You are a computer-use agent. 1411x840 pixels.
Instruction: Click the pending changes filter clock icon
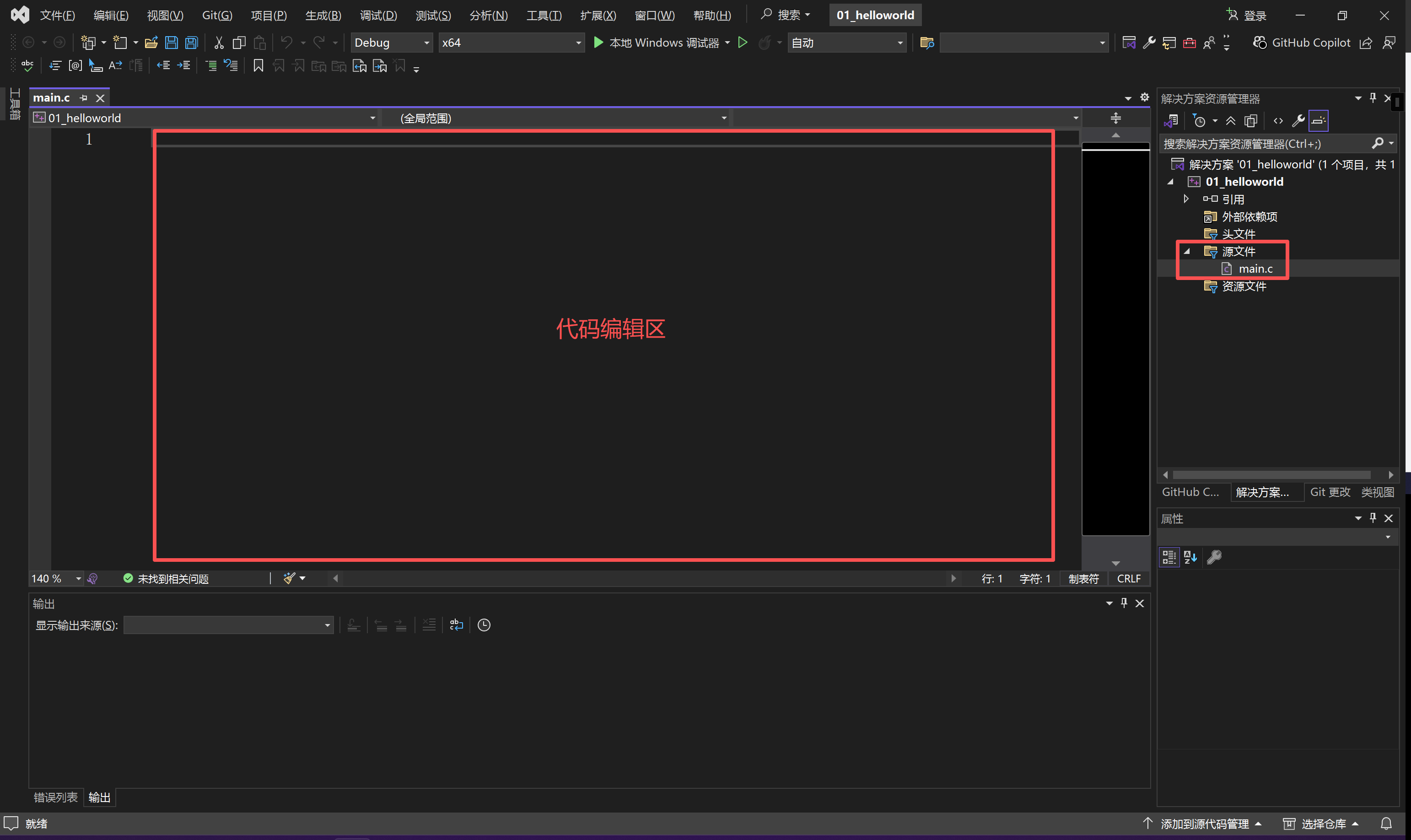[1199, 121]
